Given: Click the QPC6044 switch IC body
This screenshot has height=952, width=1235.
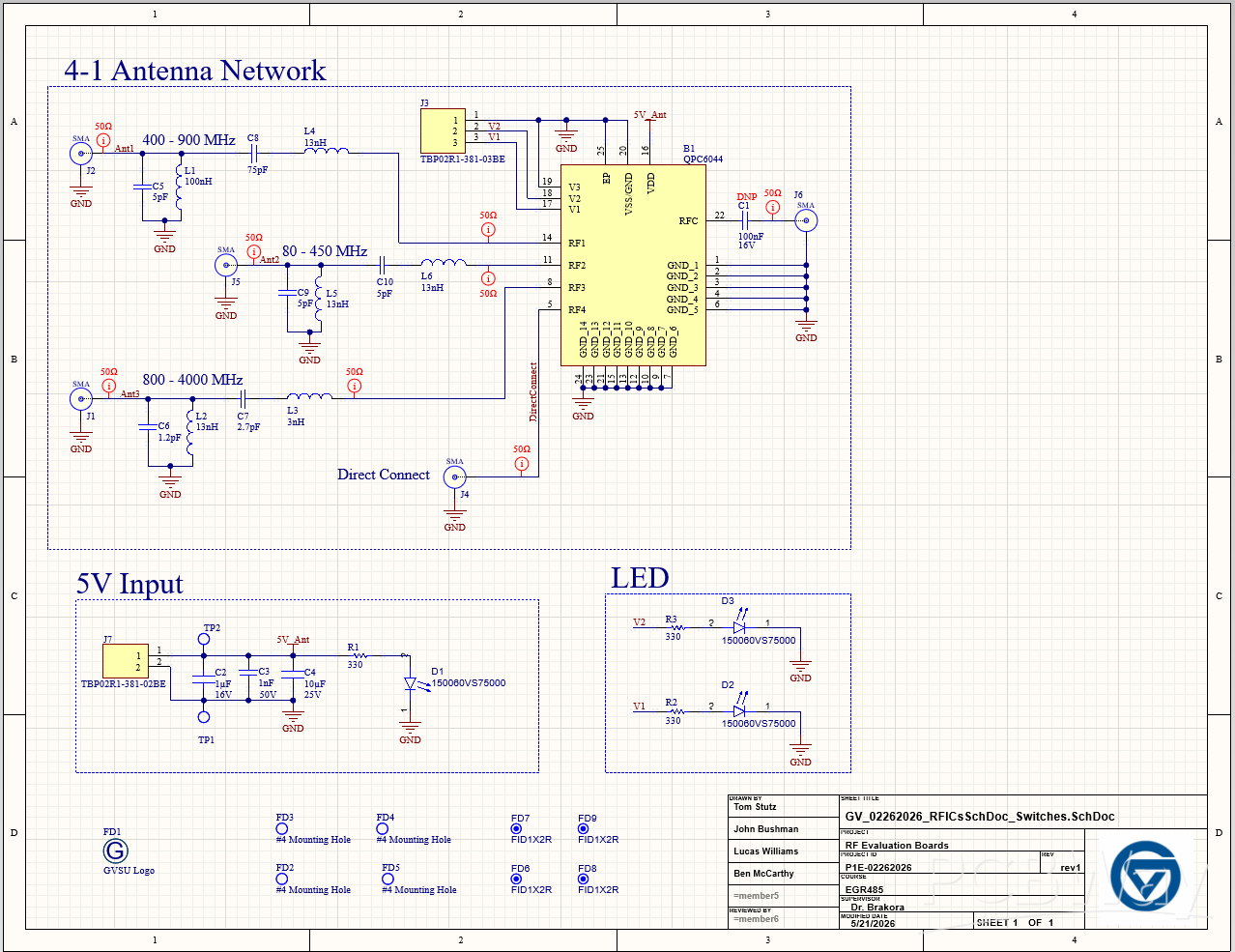Looking at the screenshot, I should [634, 265].
